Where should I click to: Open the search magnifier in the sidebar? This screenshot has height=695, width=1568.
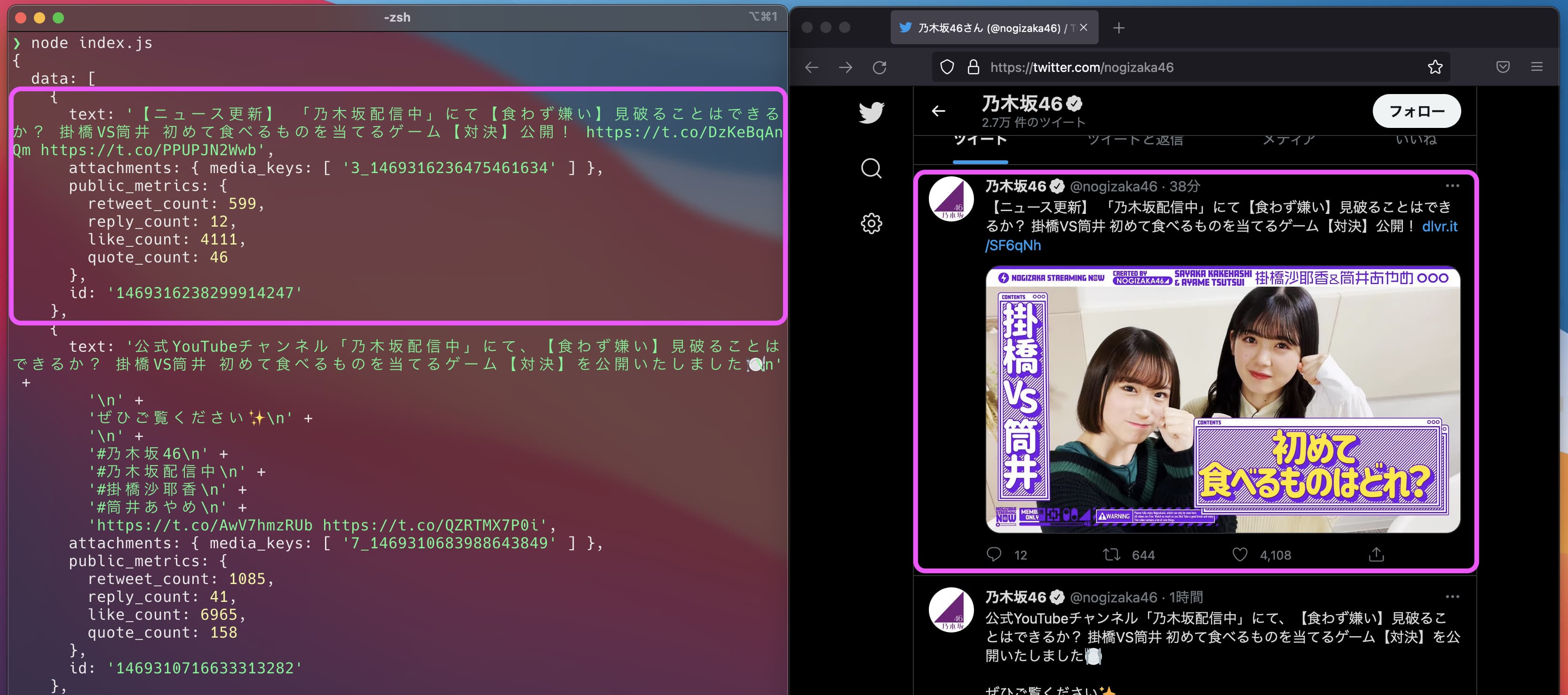pyautogui.click(x=871, y=168)
